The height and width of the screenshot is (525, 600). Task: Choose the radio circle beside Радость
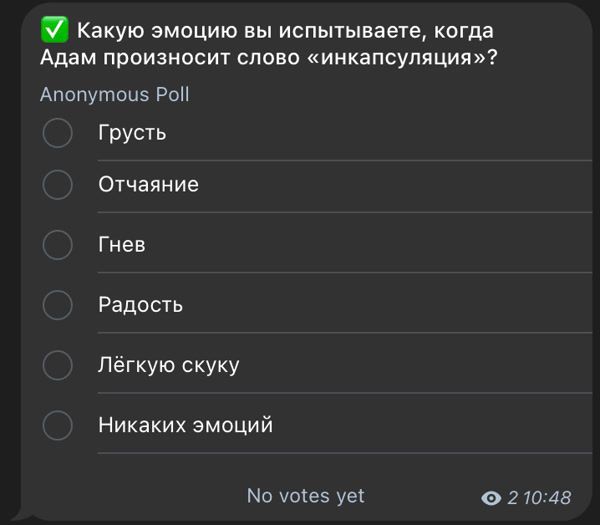pyautogui.click(x=58, y=304)
